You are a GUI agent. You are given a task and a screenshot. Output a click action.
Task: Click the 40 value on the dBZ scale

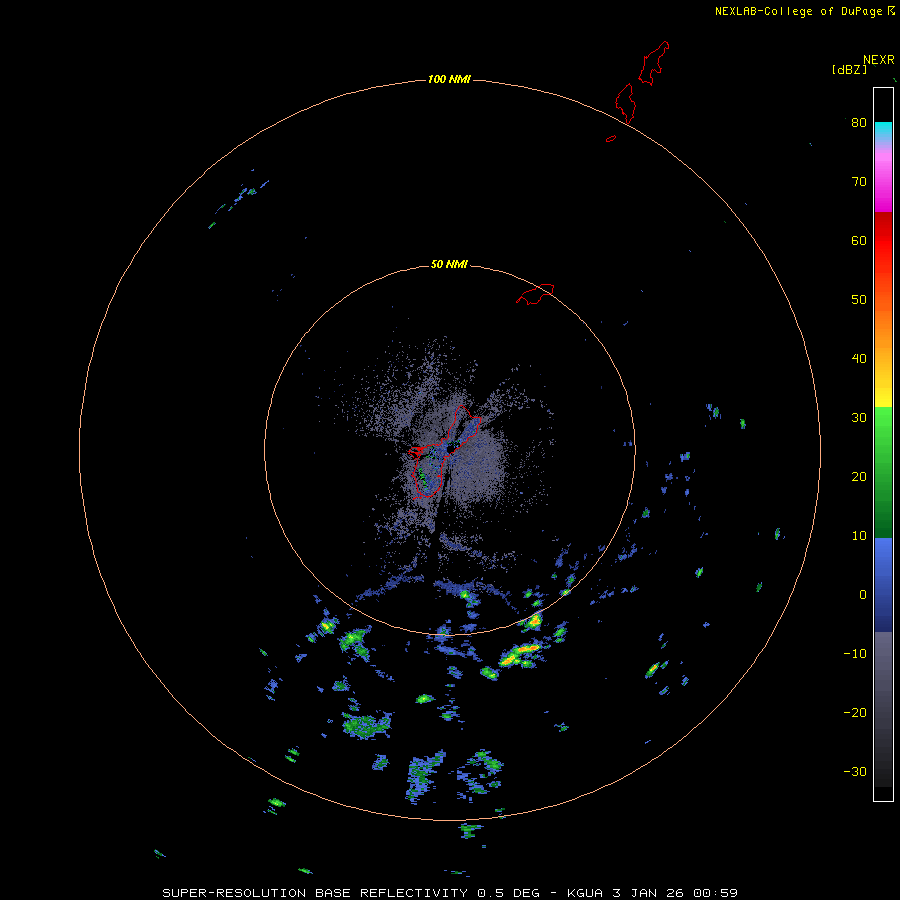[x=859, y=359]
